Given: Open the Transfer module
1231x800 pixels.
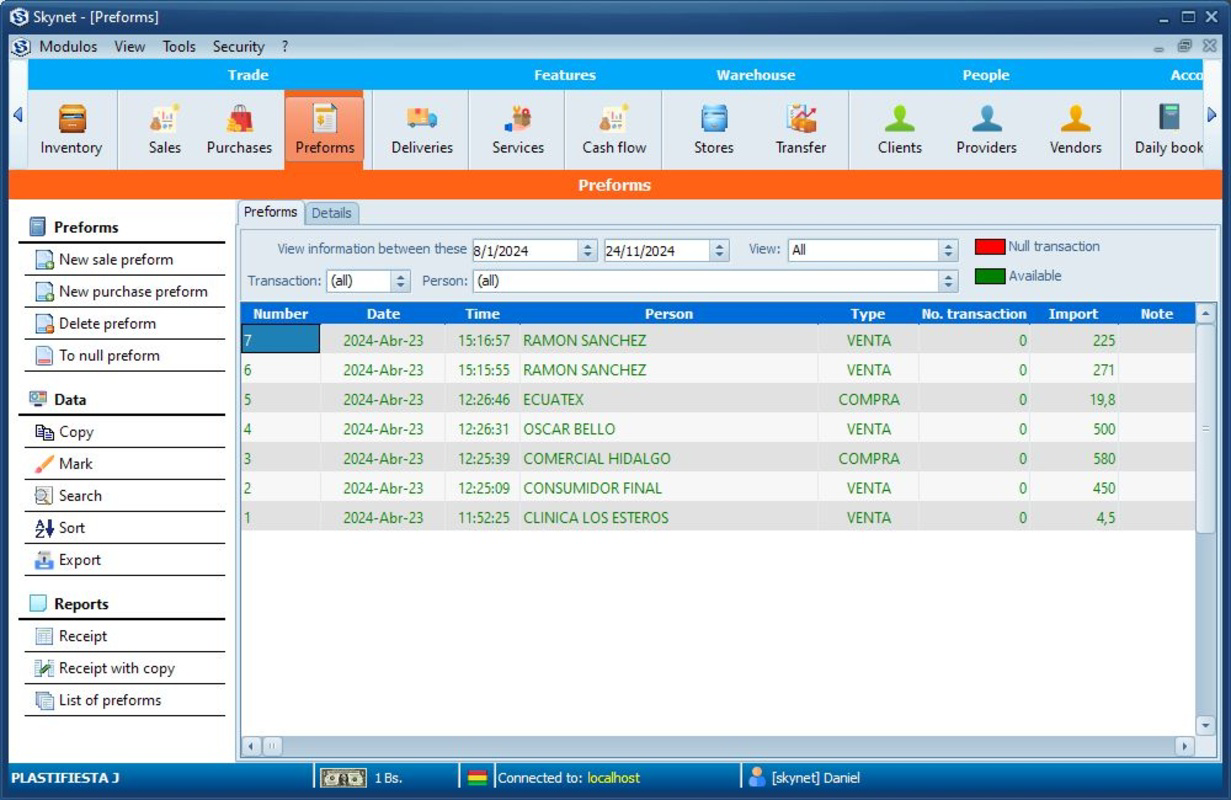Looking at the screenshot, I should point(801,130).
